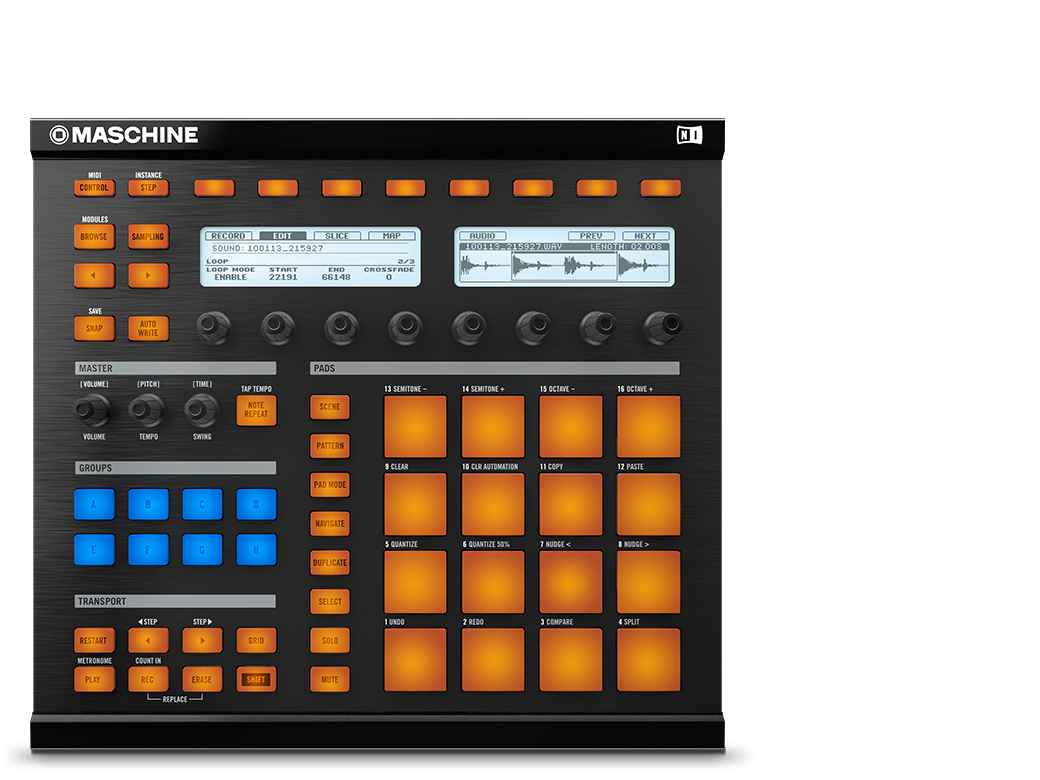Viewport: 1040px width, 780px height.
Task: Click the right page arrow button
Action: tap(148, 275)
